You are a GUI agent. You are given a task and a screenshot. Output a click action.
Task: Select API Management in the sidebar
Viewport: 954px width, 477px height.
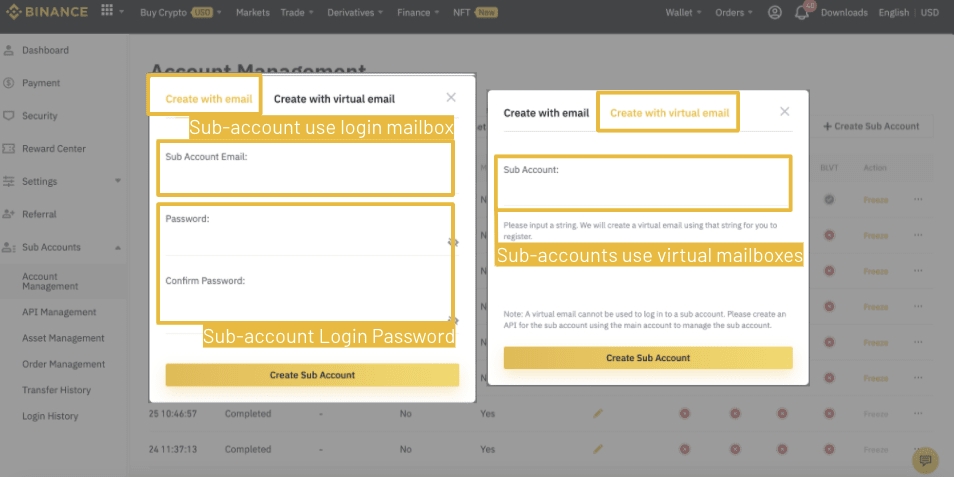(x=59, y=312)
